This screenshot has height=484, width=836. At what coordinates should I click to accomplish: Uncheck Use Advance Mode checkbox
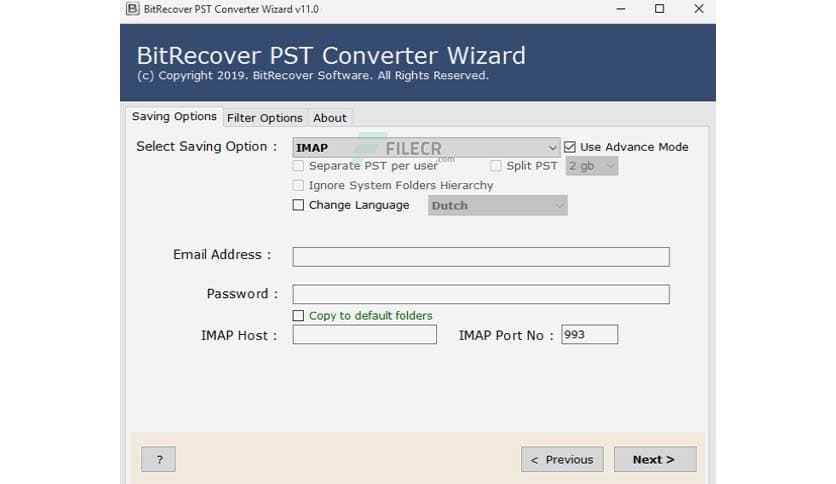pos(569,147)
